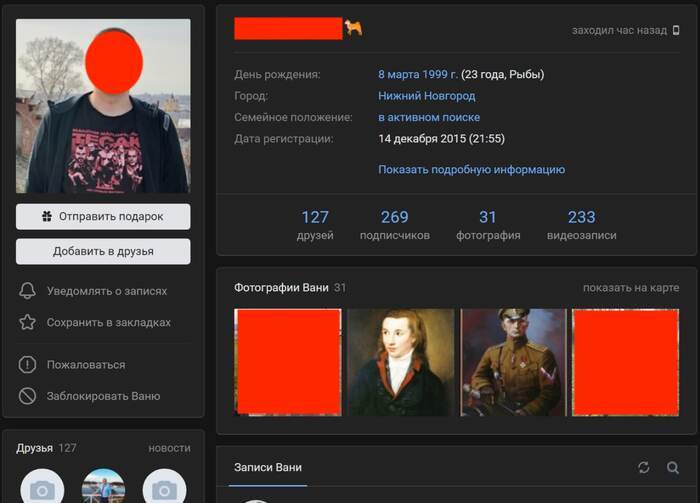The image size is (700, 503).
Task: Click registration date 14 декабря 2015 text
Action: pos(441,139)
